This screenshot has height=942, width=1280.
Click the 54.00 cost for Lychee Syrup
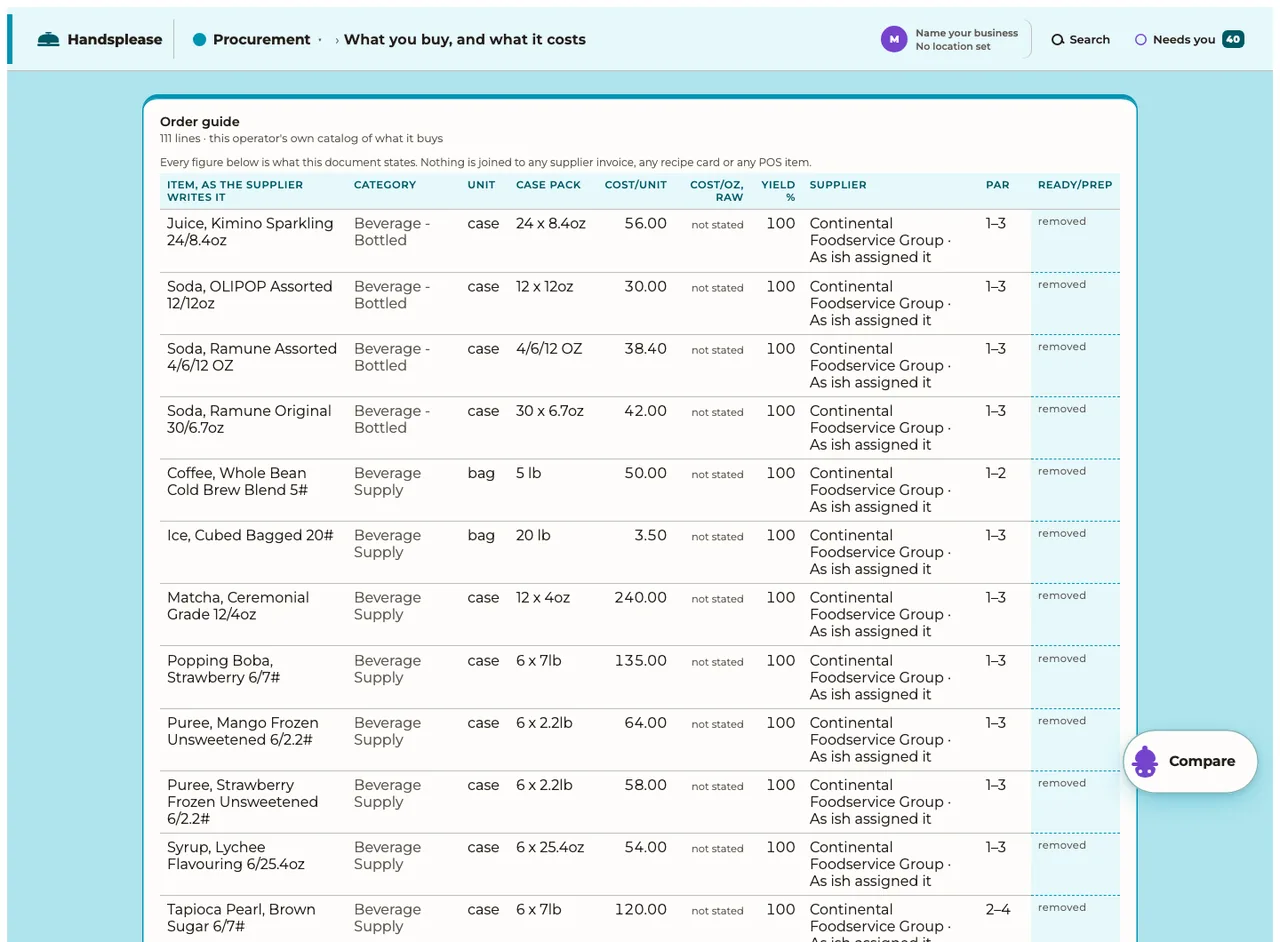click(x=646, y=847)
